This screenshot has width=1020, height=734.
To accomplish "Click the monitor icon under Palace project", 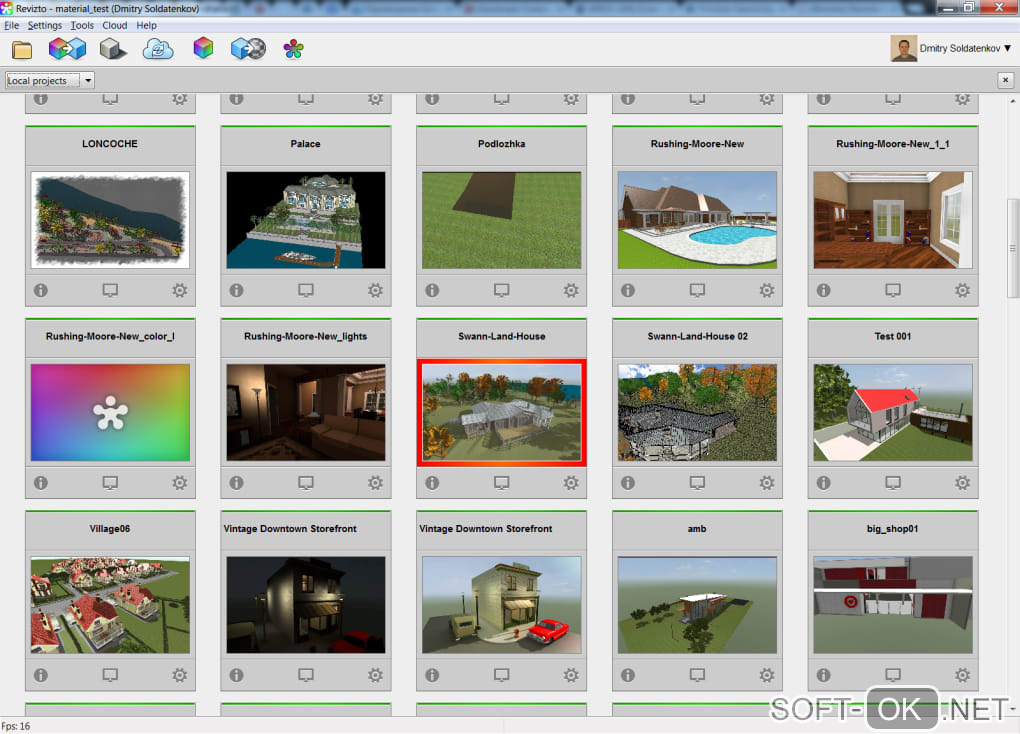I will (306, 290).
